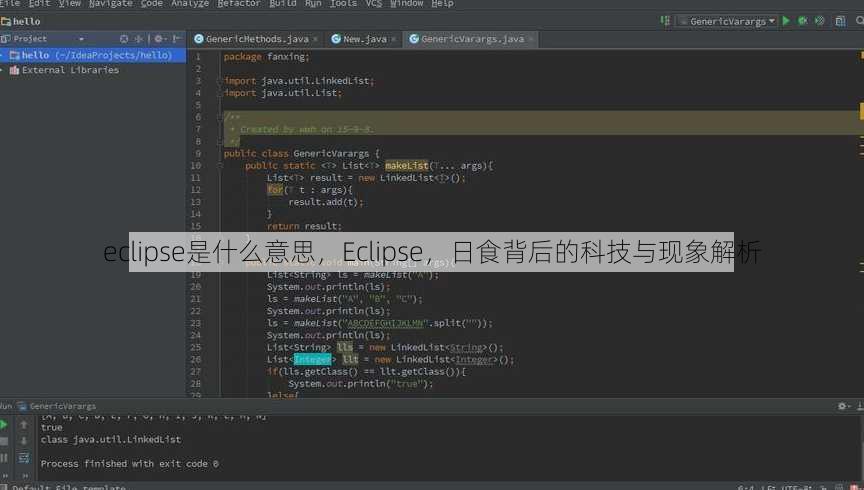Click the GenericVarargs icon in the Run panel header
Screen dimensions: 864x490
(22, 406)
